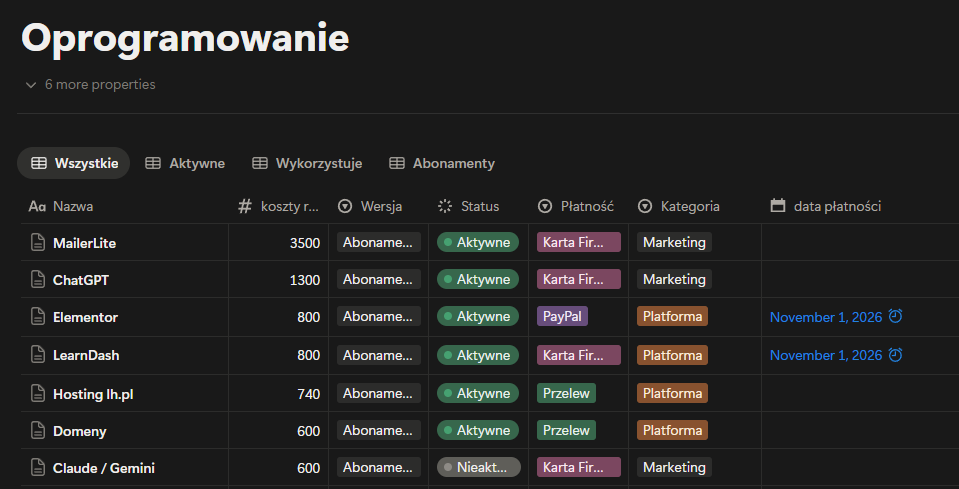This screenshot has height=489, width=959.
Task: Expand the 6 more properties chevron
Action: pos(31,85)
